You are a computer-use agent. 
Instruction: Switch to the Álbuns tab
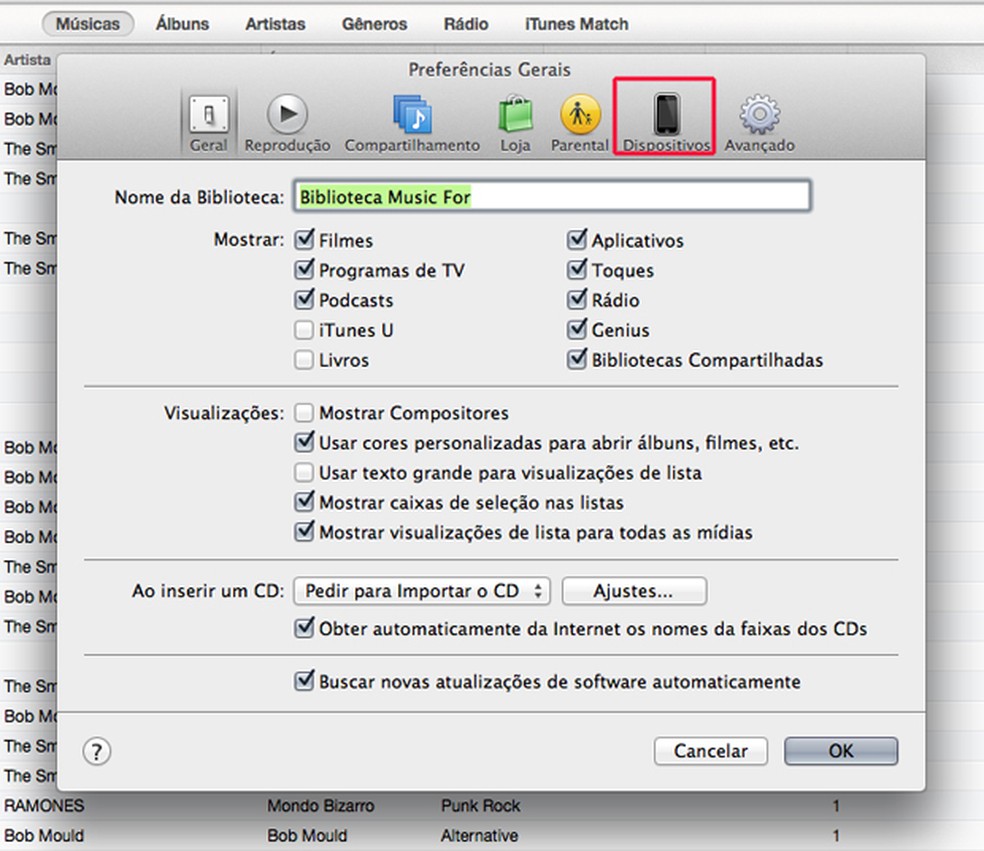[x=183, y=24]
